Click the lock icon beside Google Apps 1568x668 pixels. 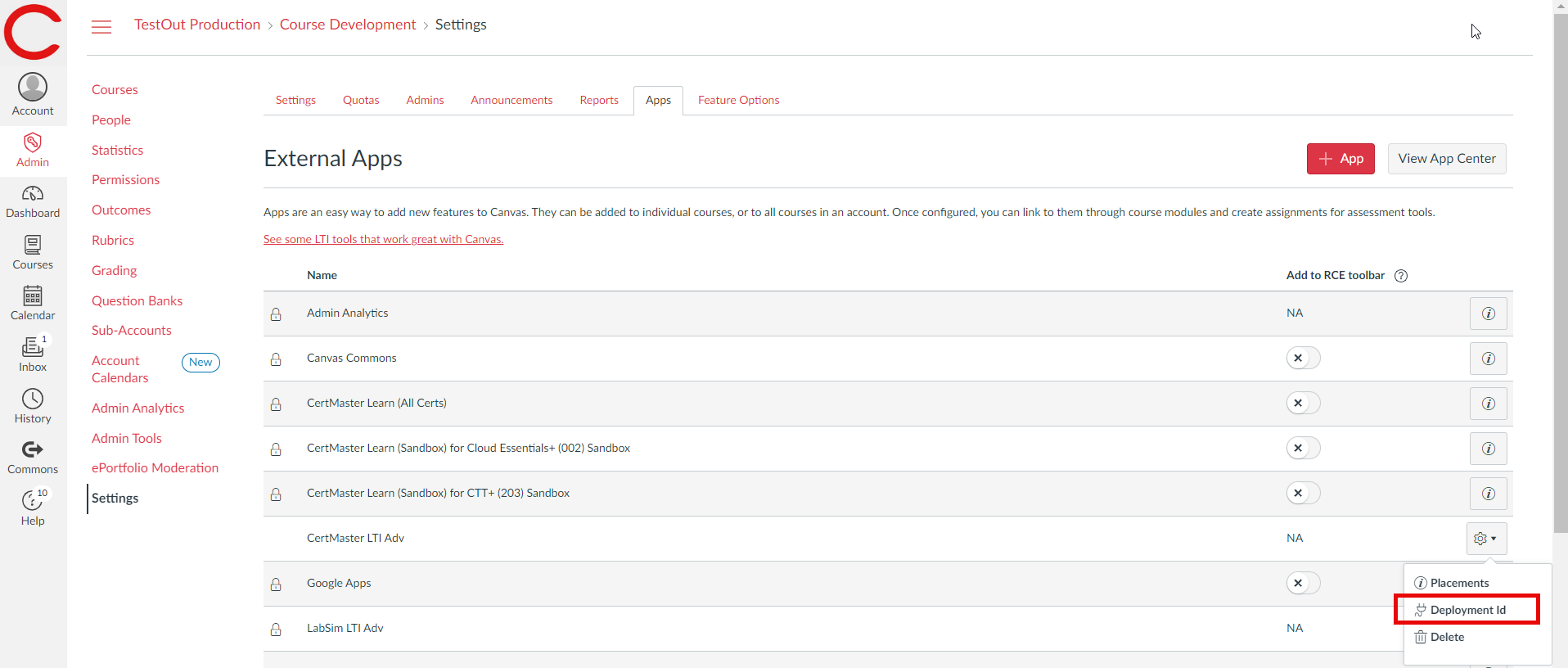276,584
